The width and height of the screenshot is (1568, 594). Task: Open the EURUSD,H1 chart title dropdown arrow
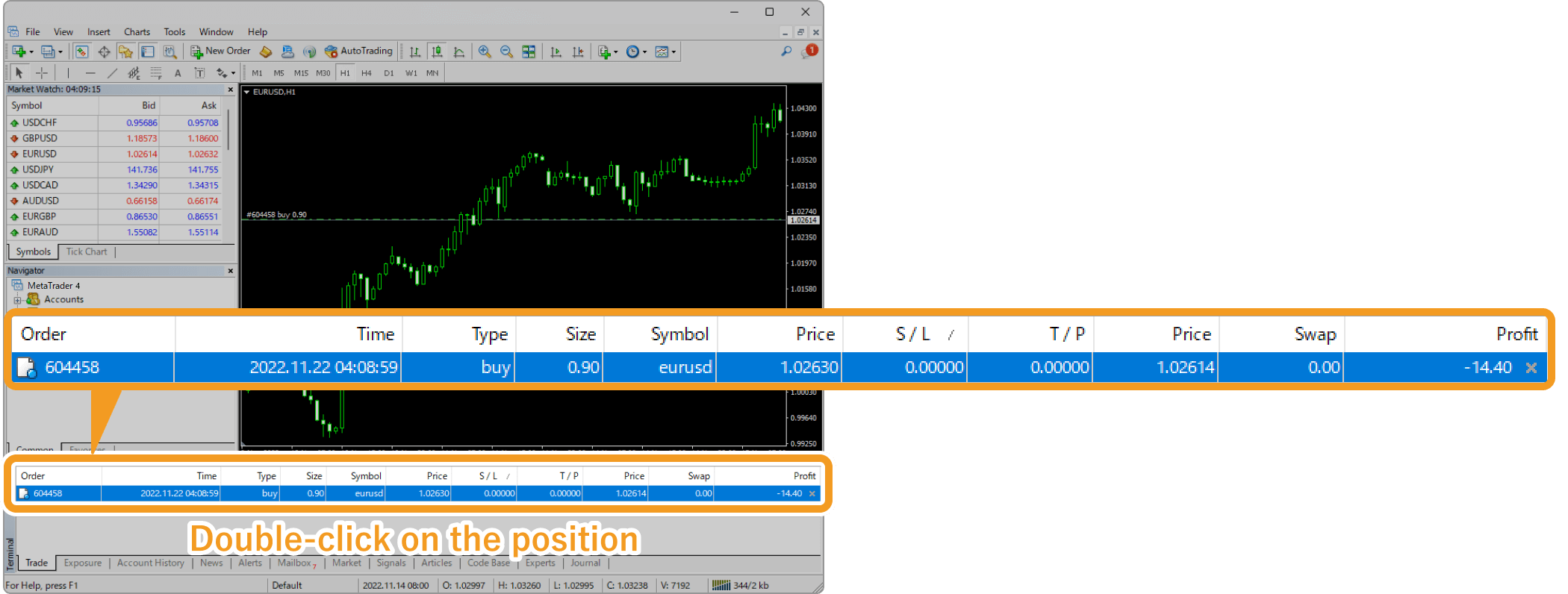click(246, 92)
